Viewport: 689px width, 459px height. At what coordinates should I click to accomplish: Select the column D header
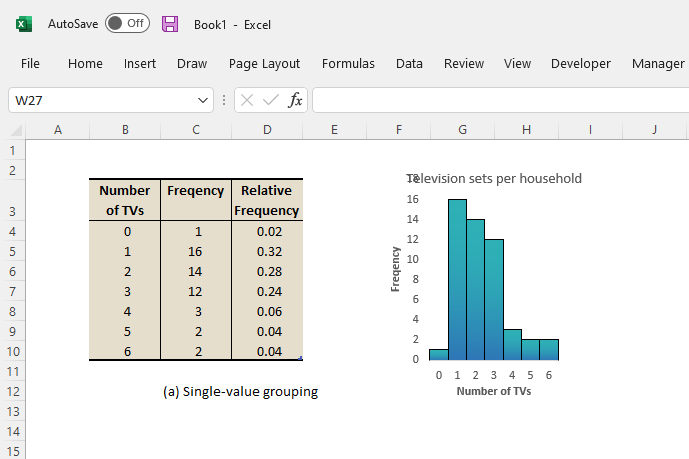pos(267,130)
